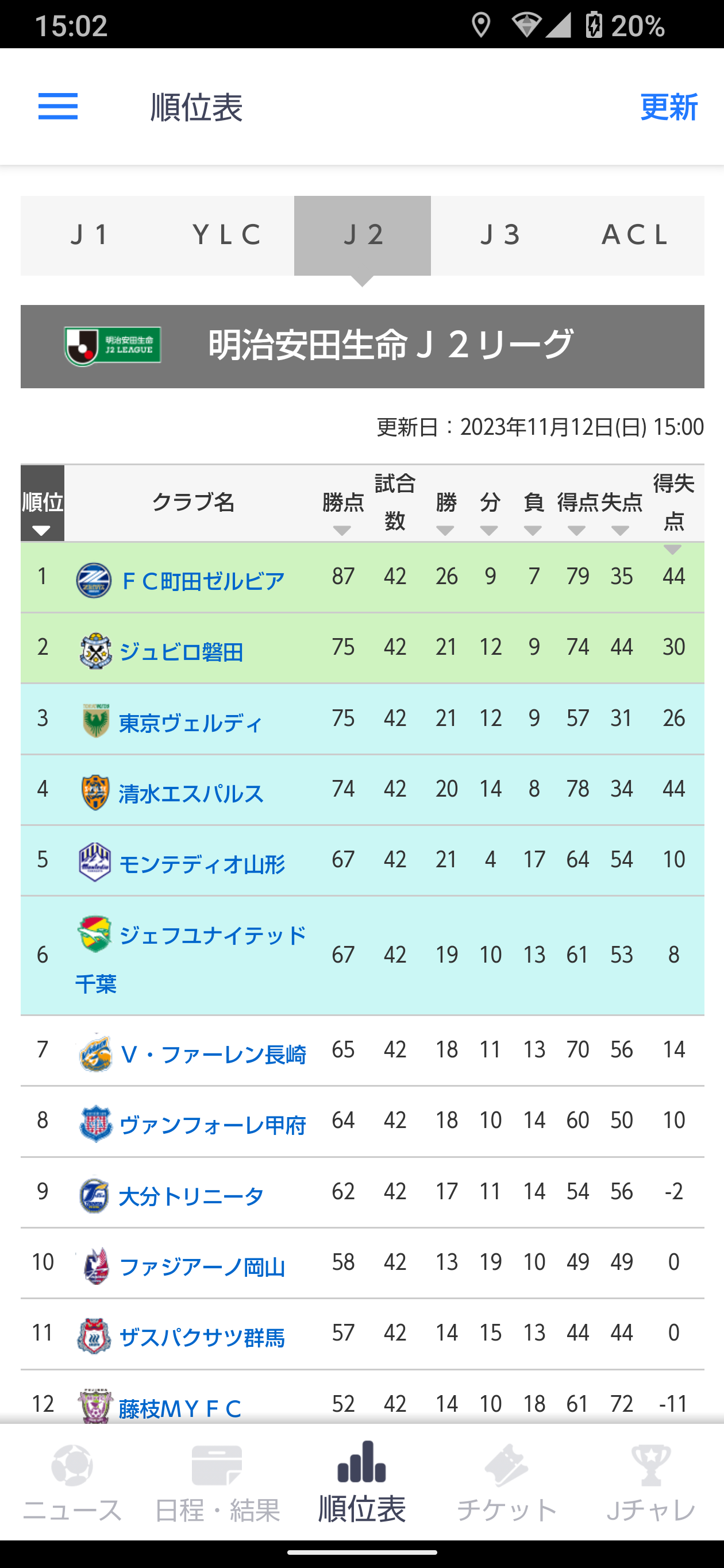Tap the ジュビロ磐田 club emblem
This screenshot has height=1568, width=724.
96,651
